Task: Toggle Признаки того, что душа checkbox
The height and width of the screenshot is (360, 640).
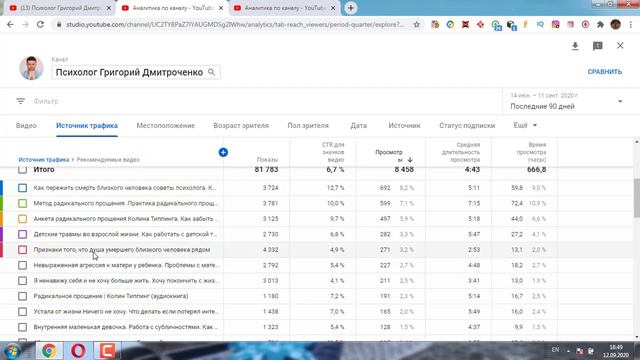Action: [x=22, y=249]
